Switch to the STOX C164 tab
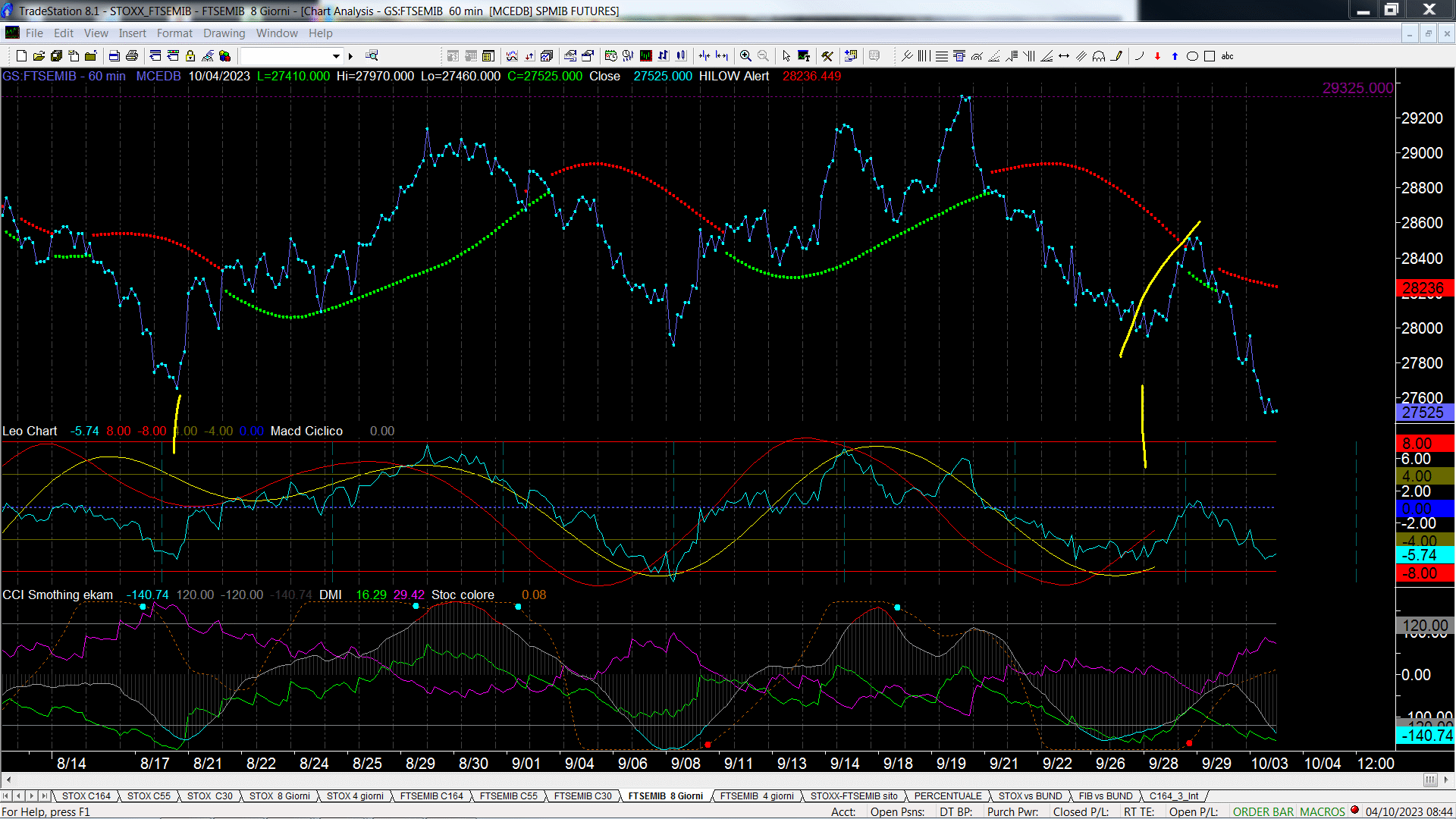1456x819 pixels. pos(86,796)
